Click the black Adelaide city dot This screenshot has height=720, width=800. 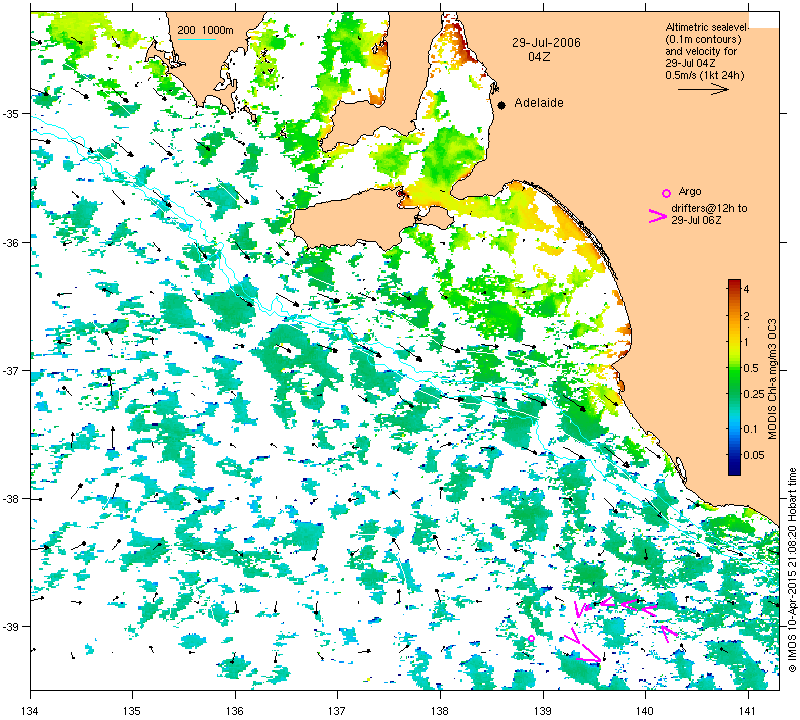click(502, 105)
